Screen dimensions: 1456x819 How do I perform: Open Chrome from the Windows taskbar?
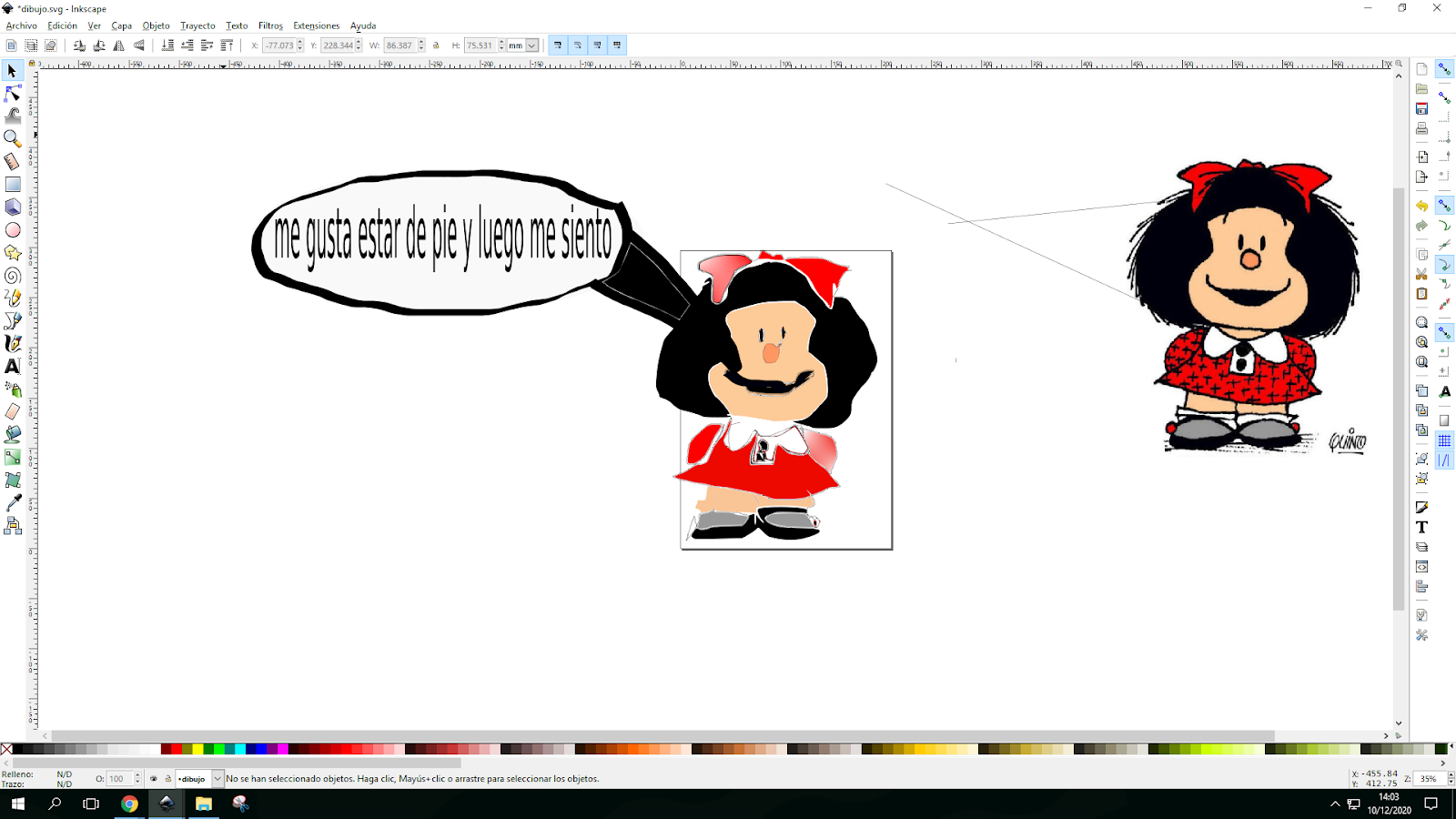[129, 804]
